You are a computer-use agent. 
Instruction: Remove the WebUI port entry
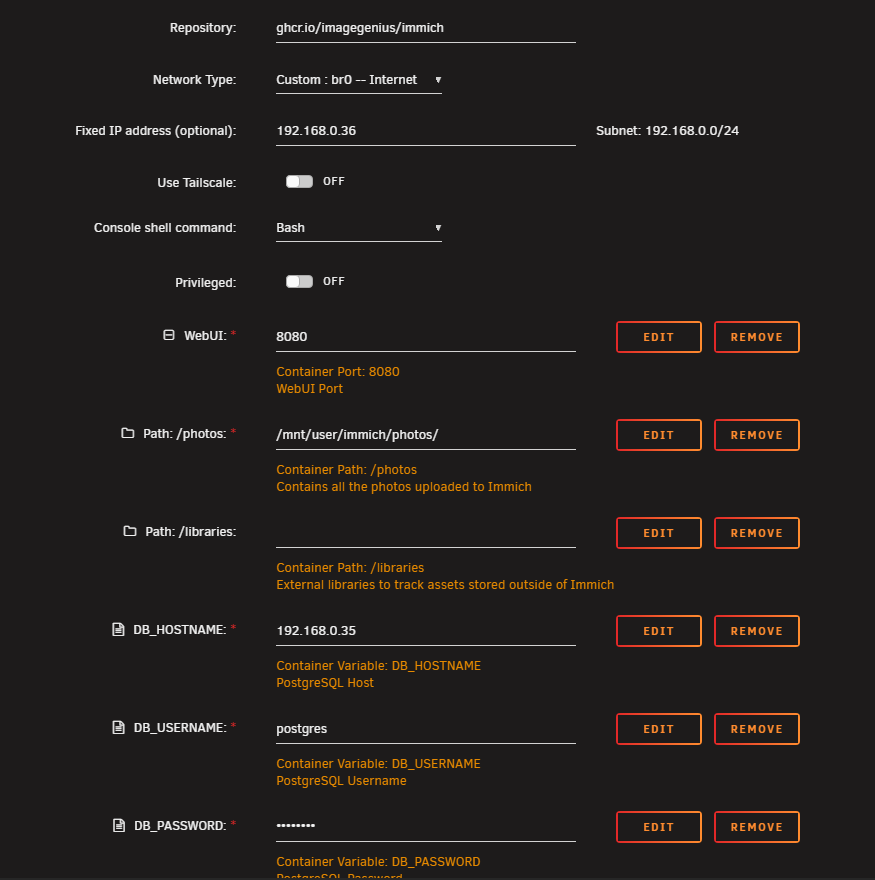tap(757, 337)
